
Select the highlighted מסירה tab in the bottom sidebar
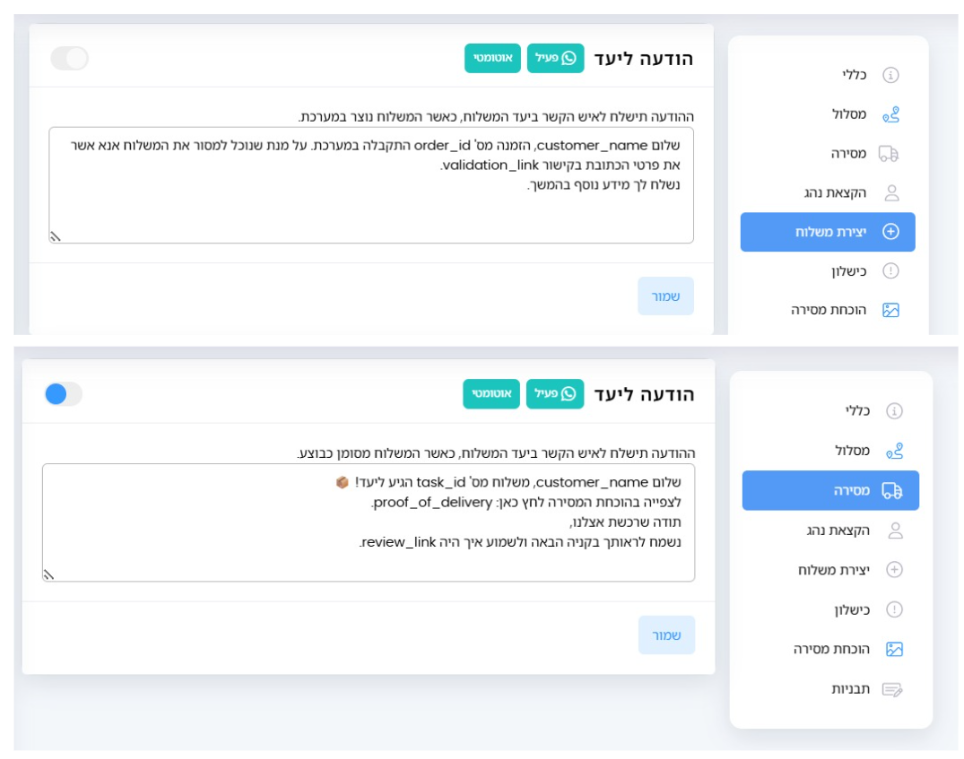point(831,490)
